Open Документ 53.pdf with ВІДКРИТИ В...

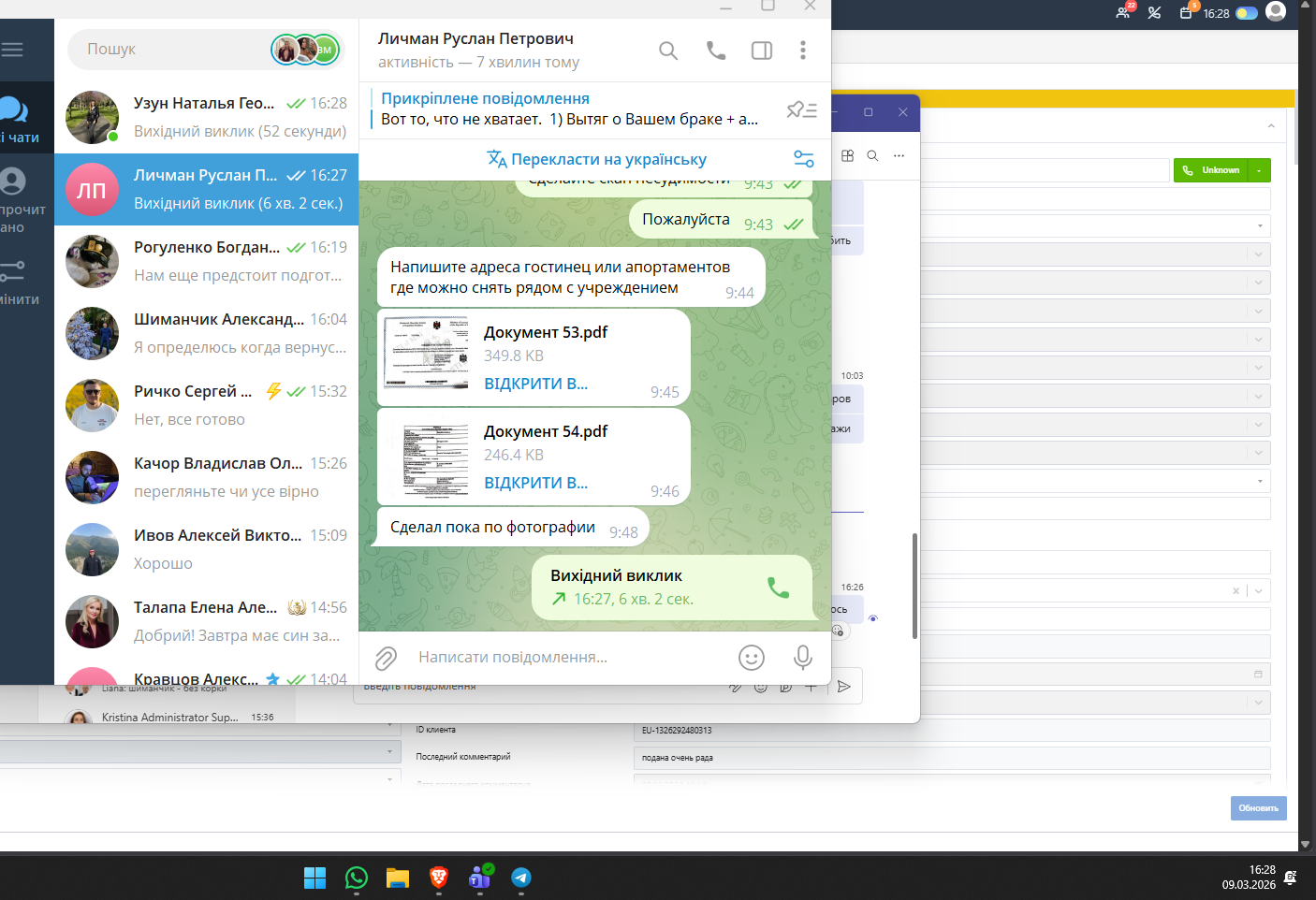(x=535, y=384)
